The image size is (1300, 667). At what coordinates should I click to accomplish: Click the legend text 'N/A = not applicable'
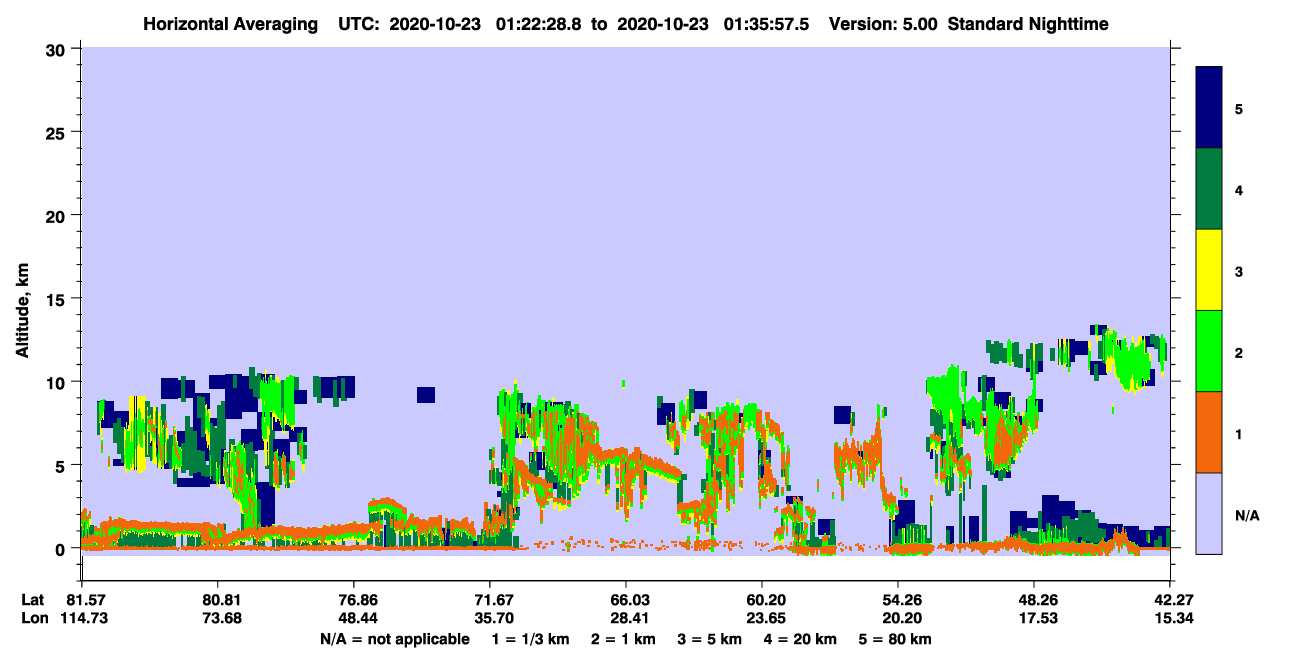[x=395, y=639]
